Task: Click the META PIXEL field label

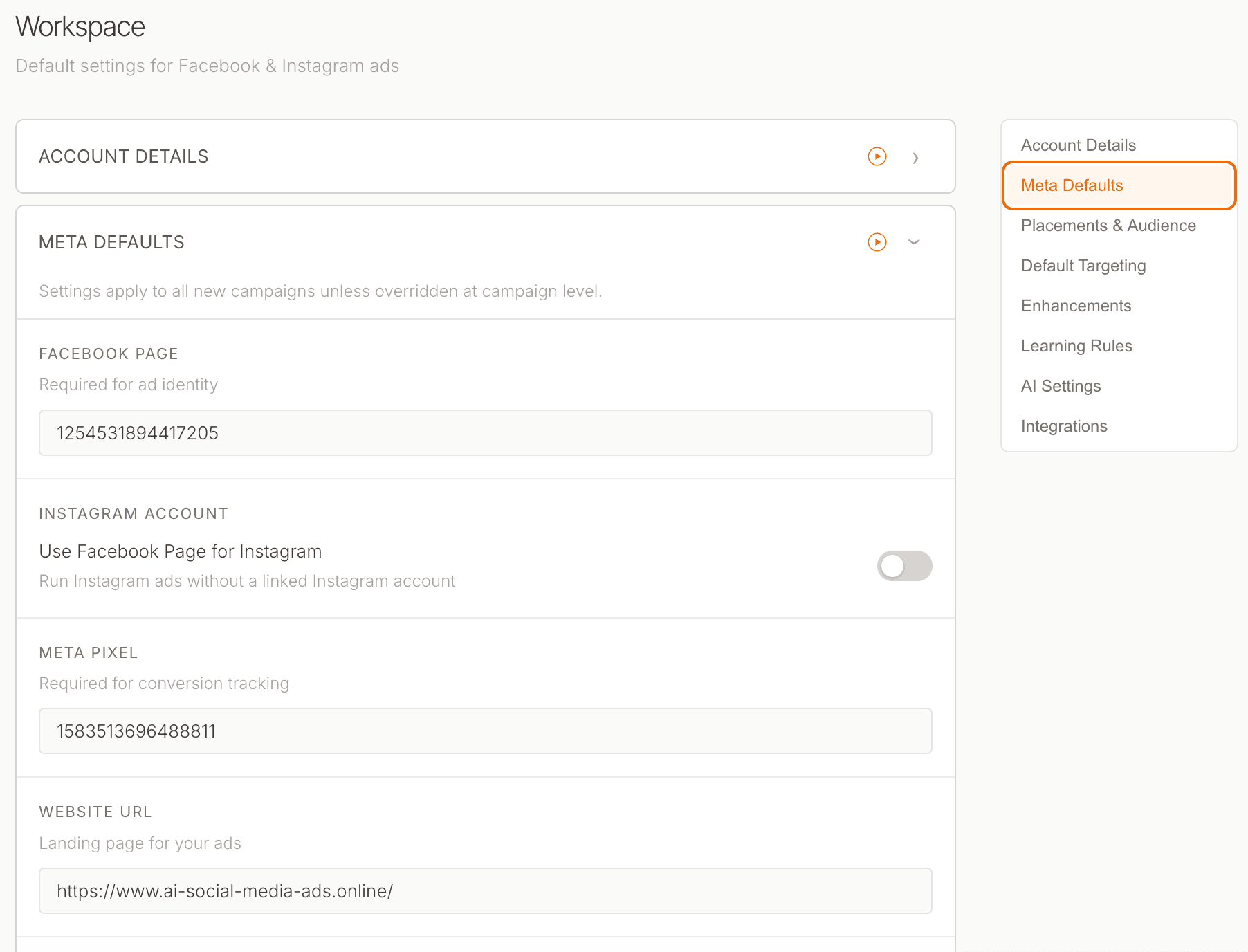Action: click(89, 652)
